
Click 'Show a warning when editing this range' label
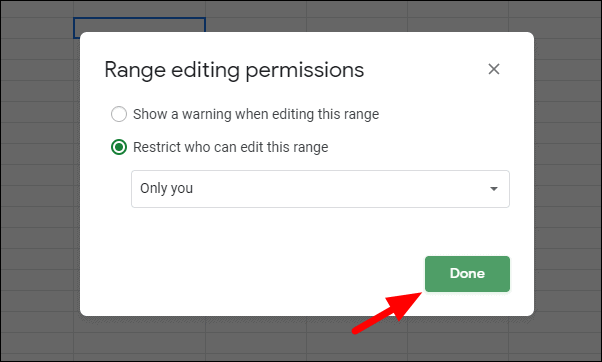click(256, 114)
